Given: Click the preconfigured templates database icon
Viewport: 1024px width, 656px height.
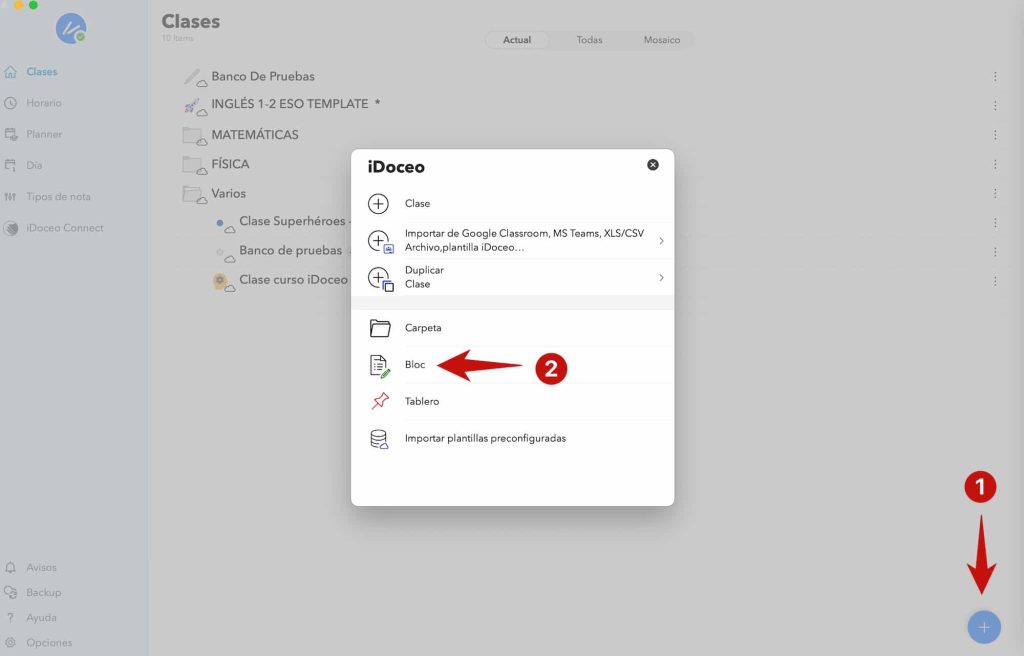Looking at the screenshot, I should coord(379,438).
